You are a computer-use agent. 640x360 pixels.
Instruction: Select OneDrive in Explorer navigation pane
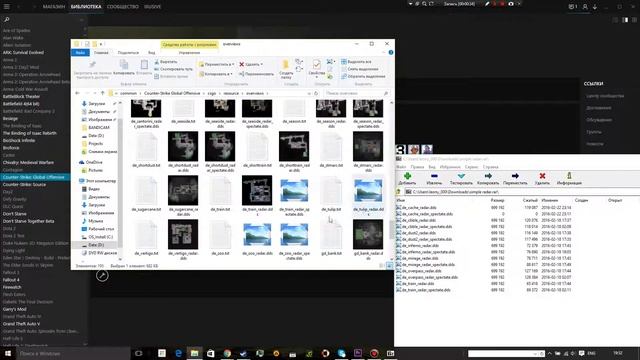point(94,162)
